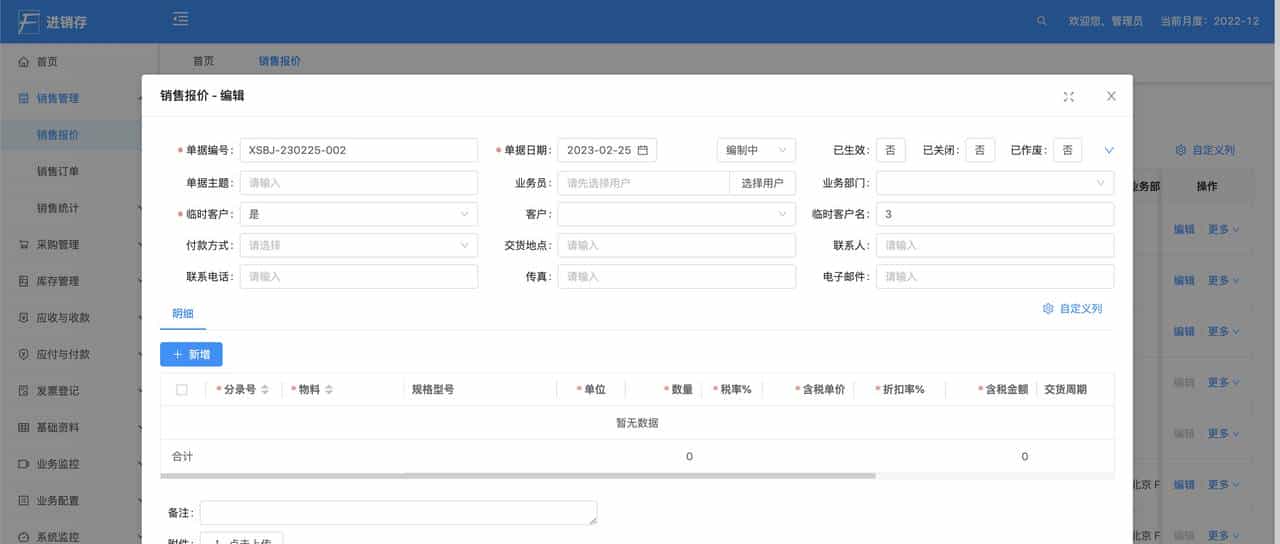1280x544 pixels.
Task: Click the 明细 table horizontal scrollbar
Action: point(518,475)
